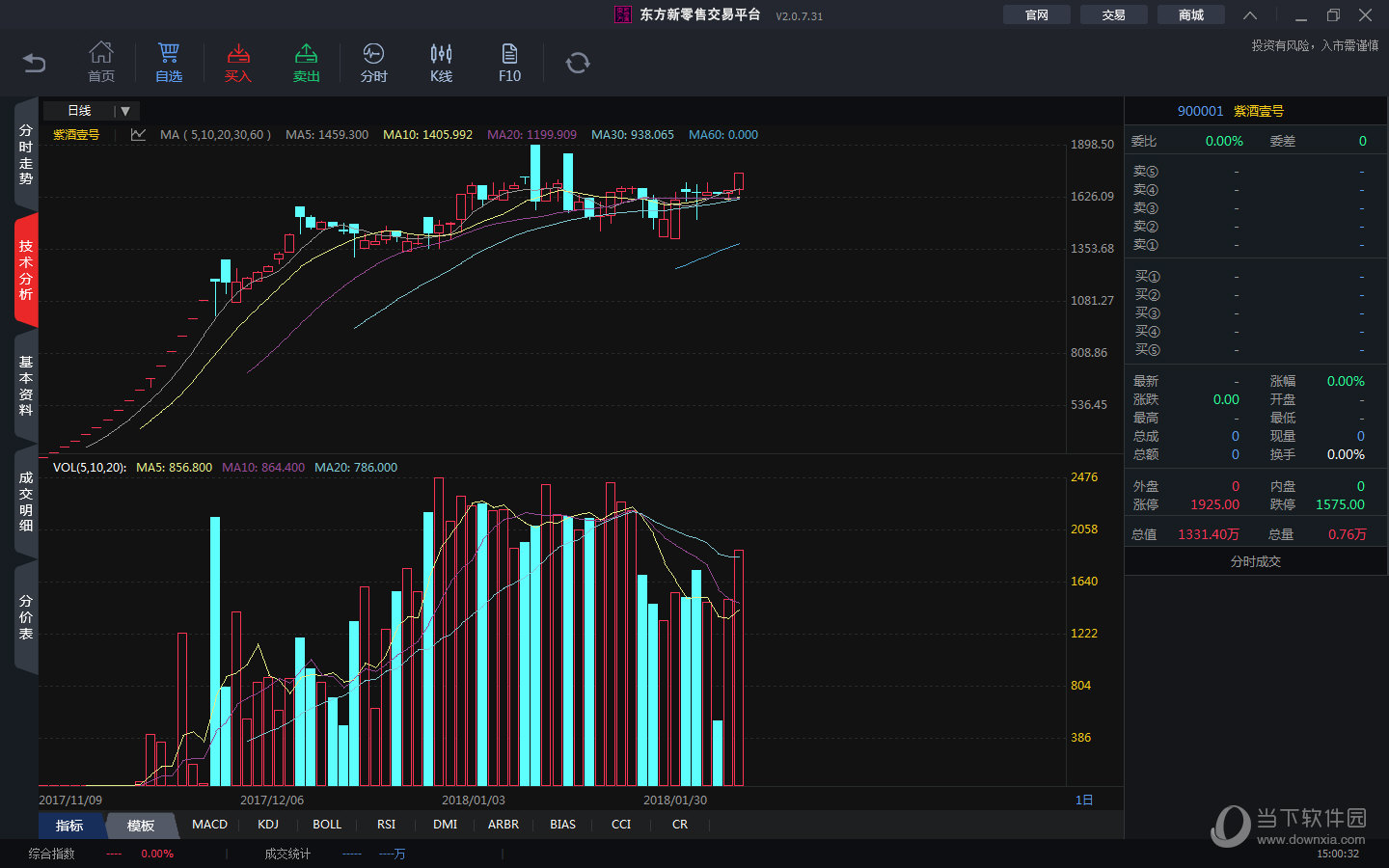Image resolution: width=1389 pixels, height=868 pixels.
Task: Select the BOLL indicator
Action: 327,825
